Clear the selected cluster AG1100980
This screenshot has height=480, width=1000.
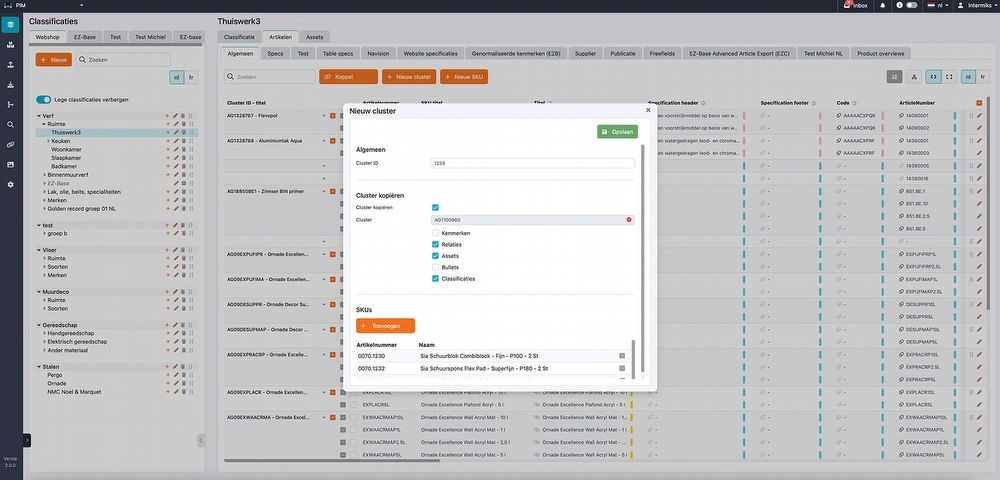click(x=629, y=220)
